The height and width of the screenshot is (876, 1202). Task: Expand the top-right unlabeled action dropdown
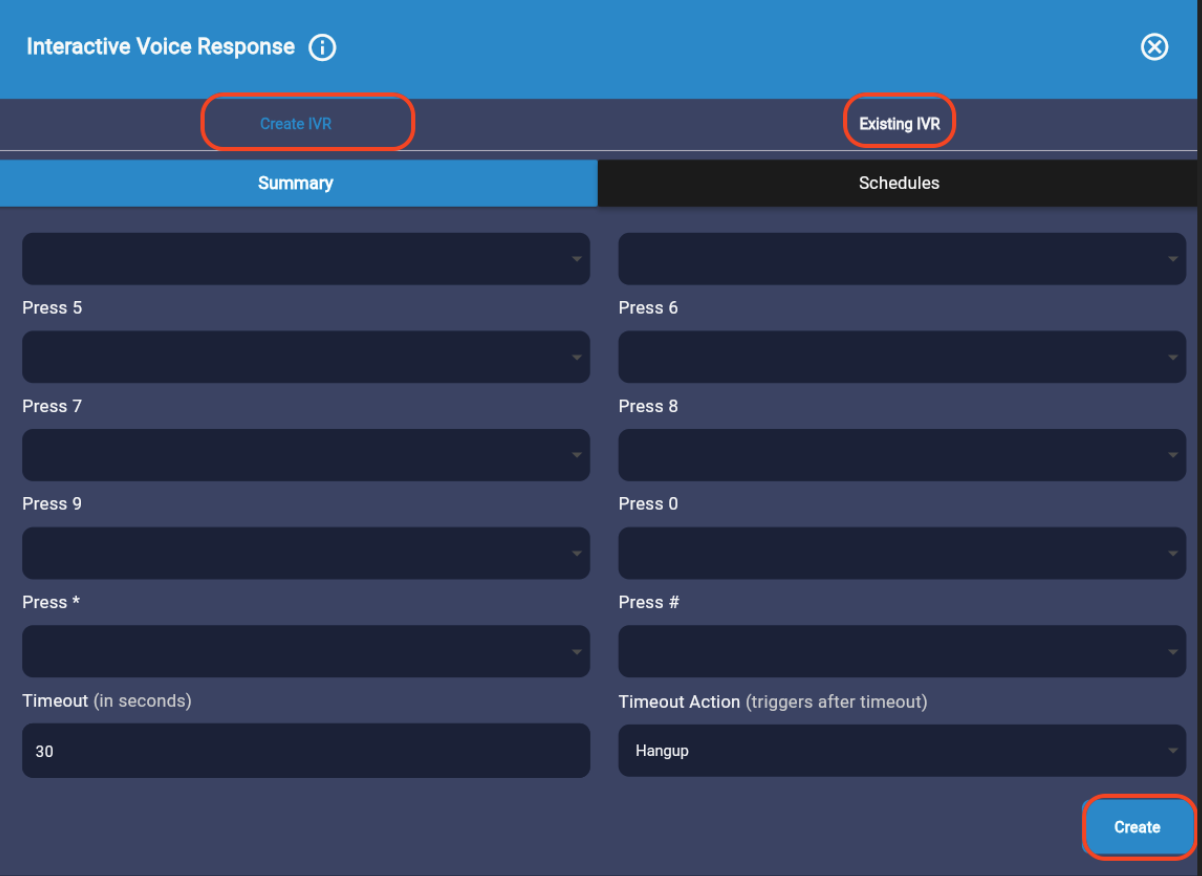(902, 259)
